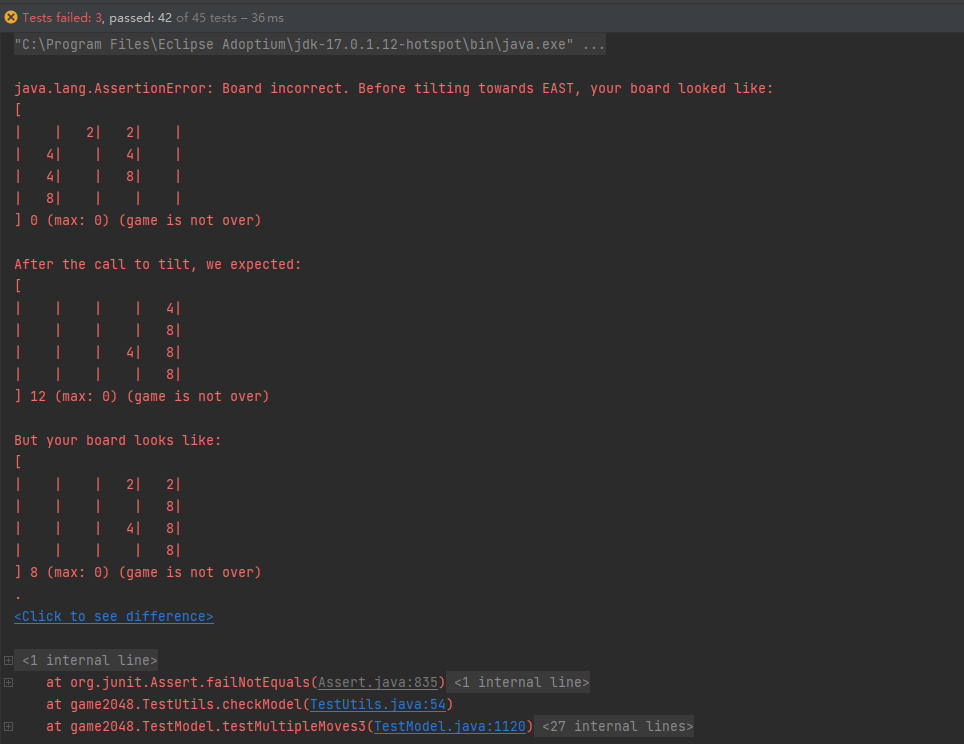The image size is (964, 744).
Task: Click the orange failed-tests status icon
Action: (x=10, y=18)
